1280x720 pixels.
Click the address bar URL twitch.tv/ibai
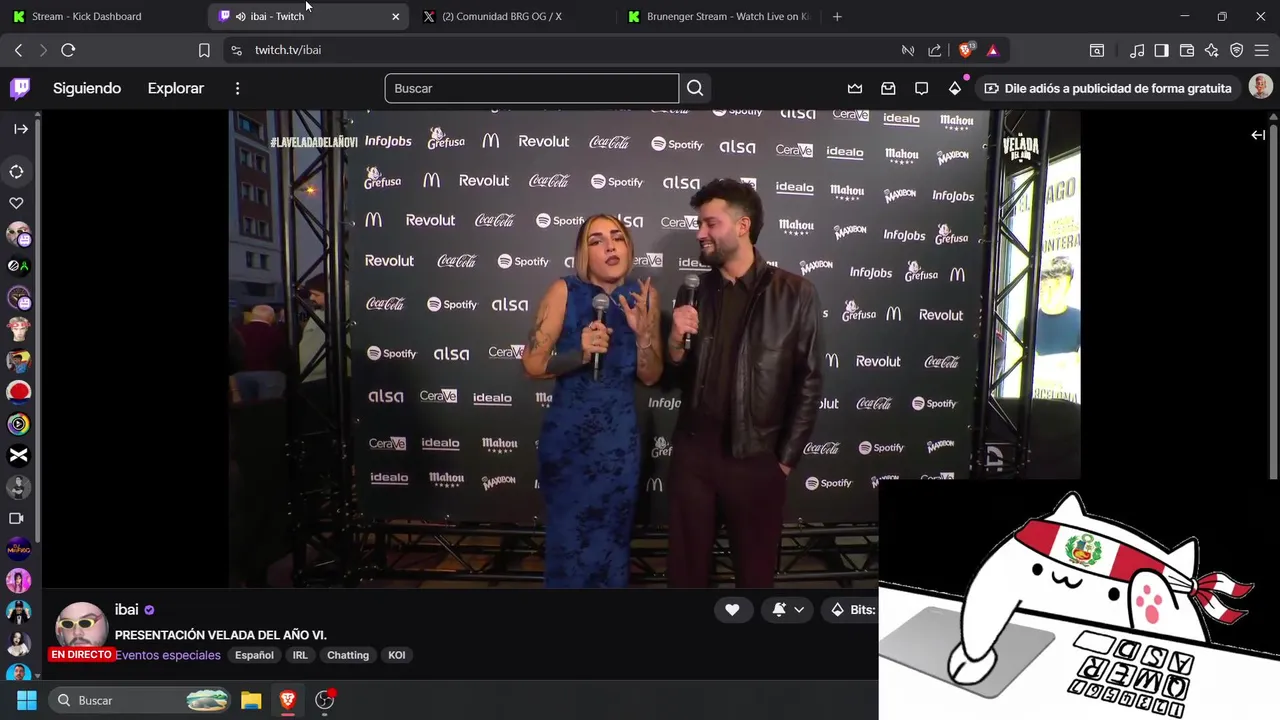pos(288,50)
